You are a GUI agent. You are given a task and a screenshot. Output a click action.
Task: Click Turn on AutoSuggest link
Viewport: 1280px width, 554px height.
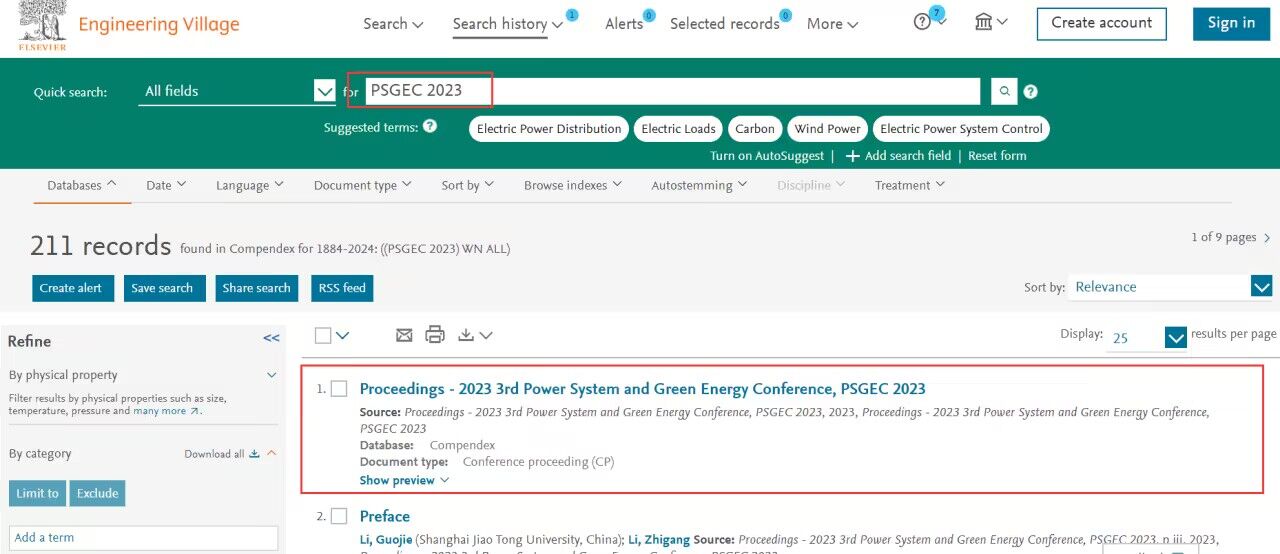tap(767, 156)
